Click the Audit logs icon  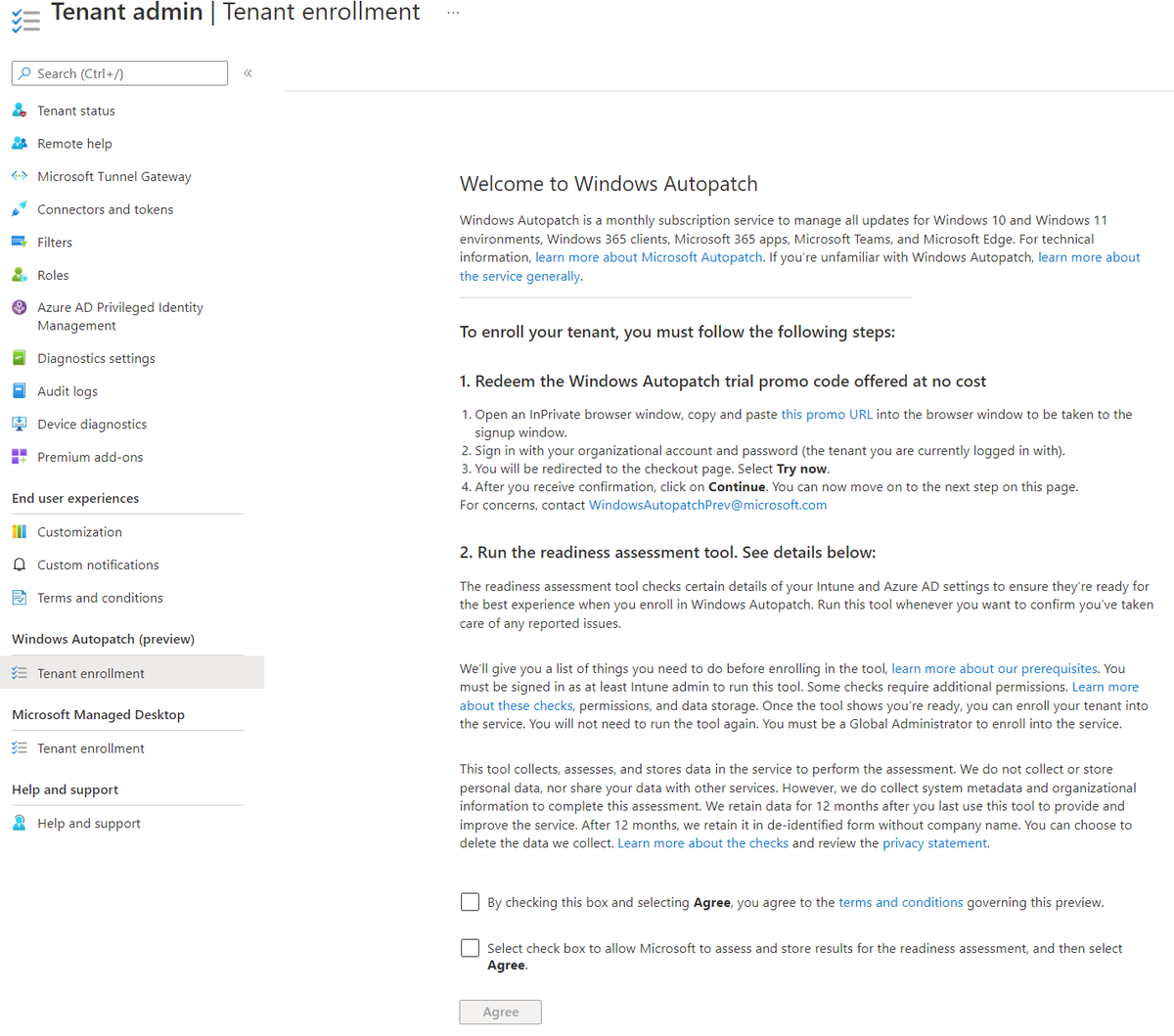20,391
